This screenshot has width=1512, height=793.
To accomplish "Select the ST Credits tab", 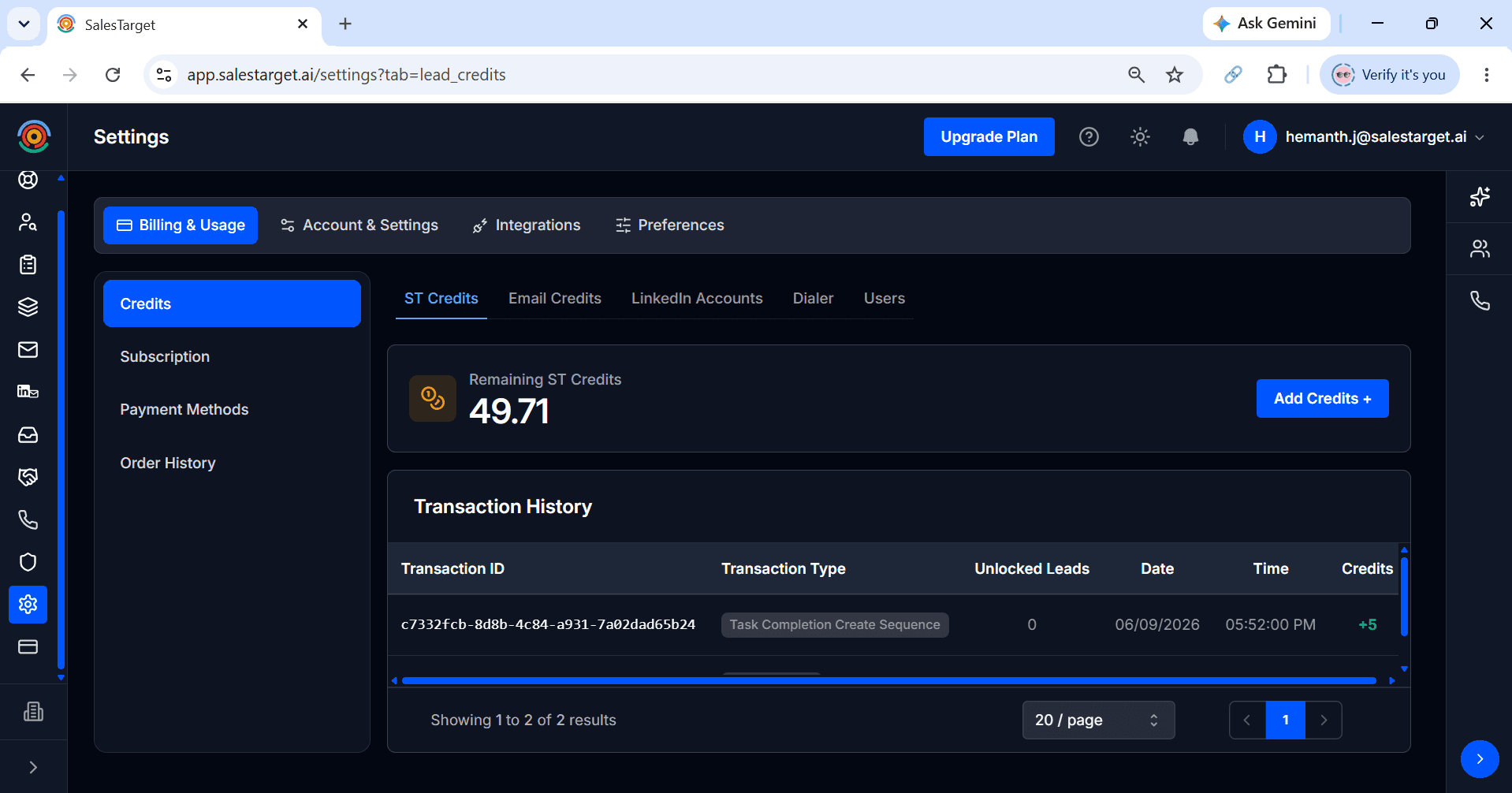I will (441, 299).
